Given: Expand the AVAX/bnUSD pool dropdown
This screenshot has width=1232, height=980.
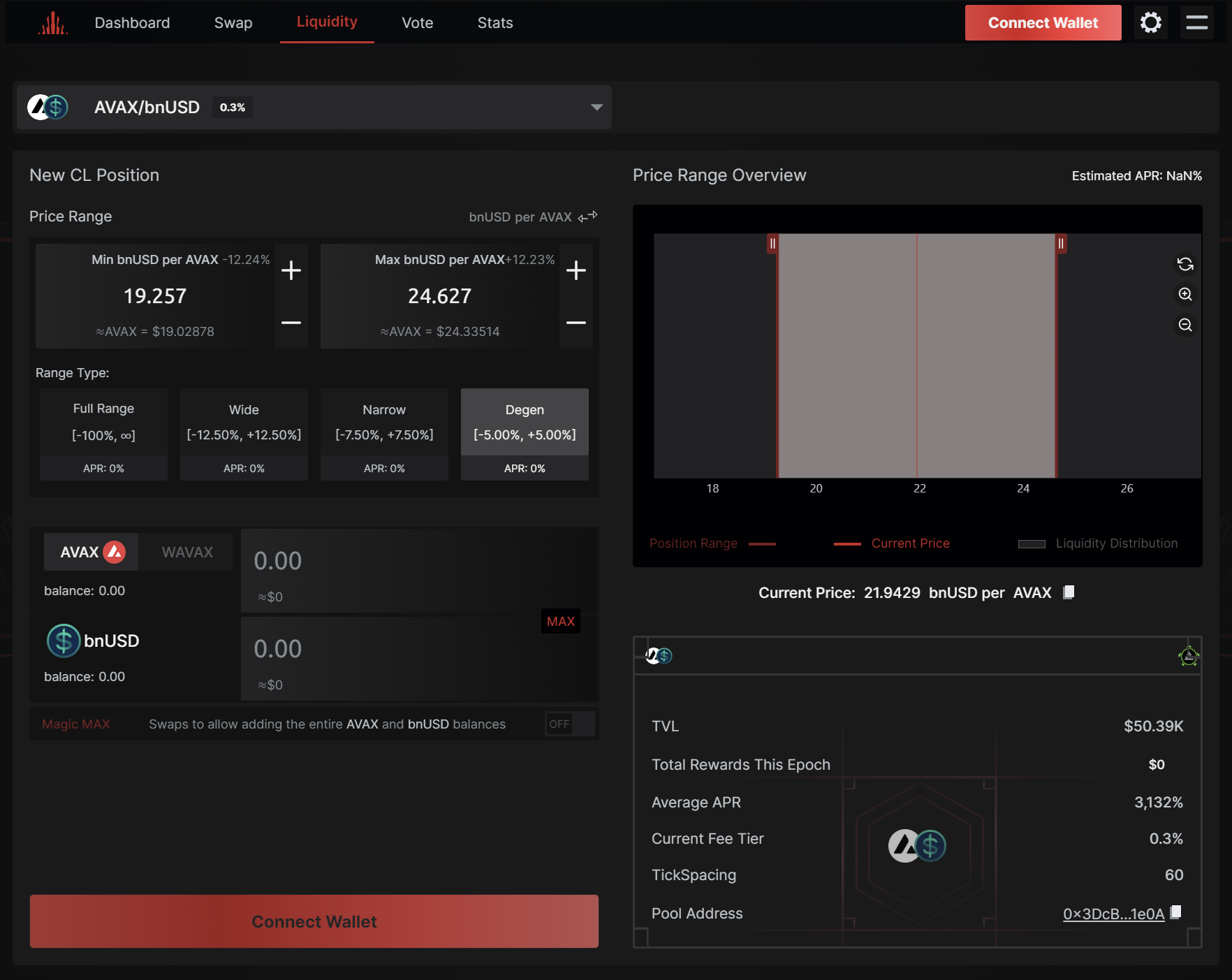Looking at the screenshot, I should click(x=596, y=108).
